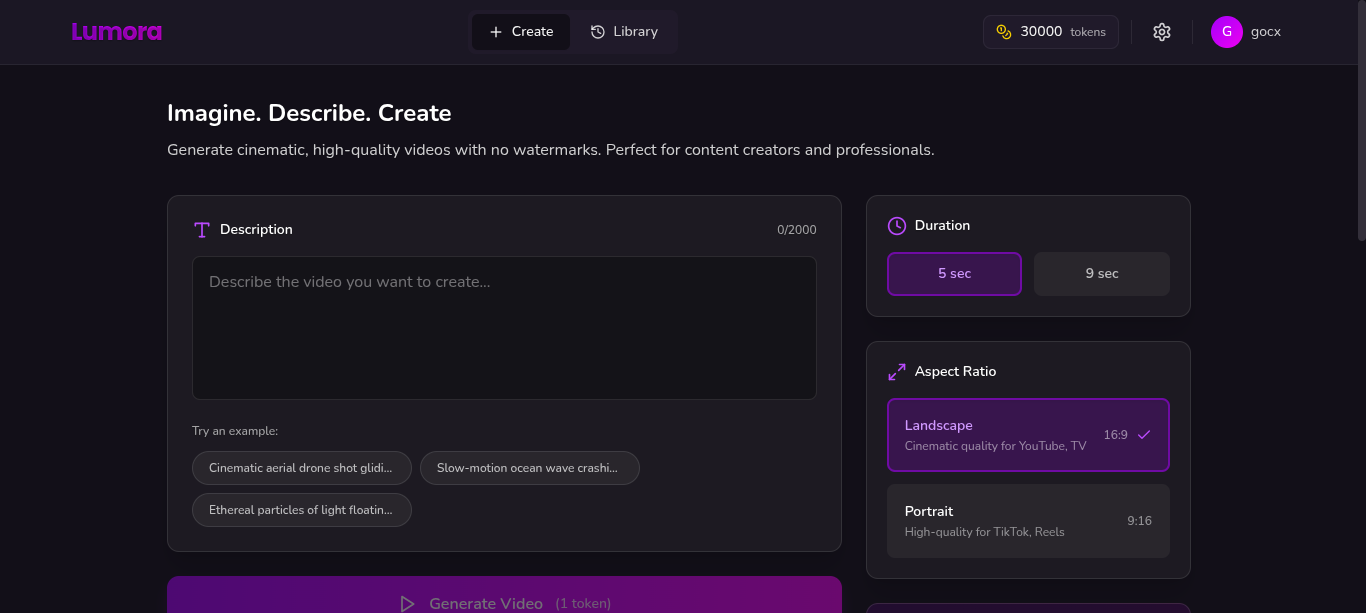Click the Generate Video button
Image resolution: width=1366 pixels, height=613 pixels.
(x=504, y=600)
